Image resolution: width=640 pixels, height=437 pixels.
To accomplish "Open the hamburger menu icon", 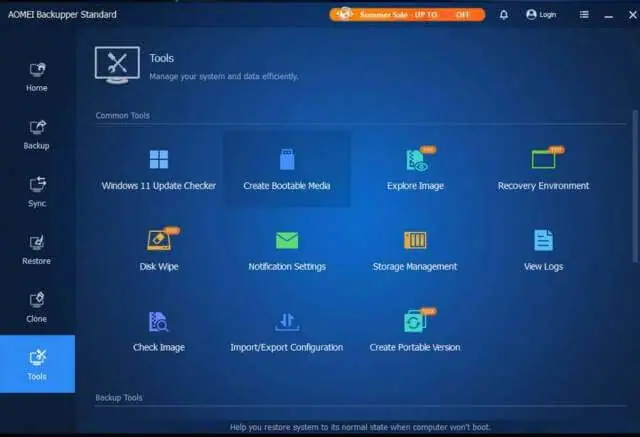I will pyautogui.click(x=584, y=15).
